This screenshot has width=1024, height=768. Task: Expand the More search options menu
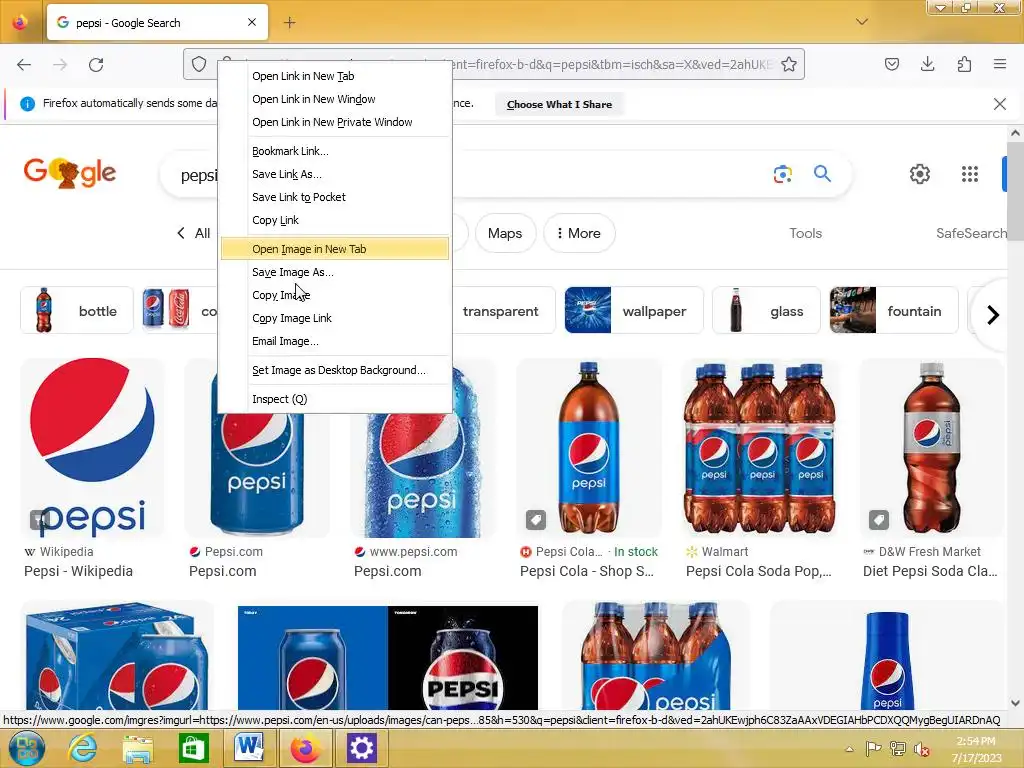[x=579, y=233]
